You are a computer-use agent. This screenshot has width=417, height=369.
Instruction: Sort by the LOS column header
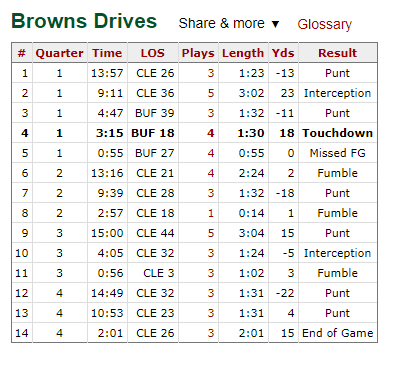153,53
